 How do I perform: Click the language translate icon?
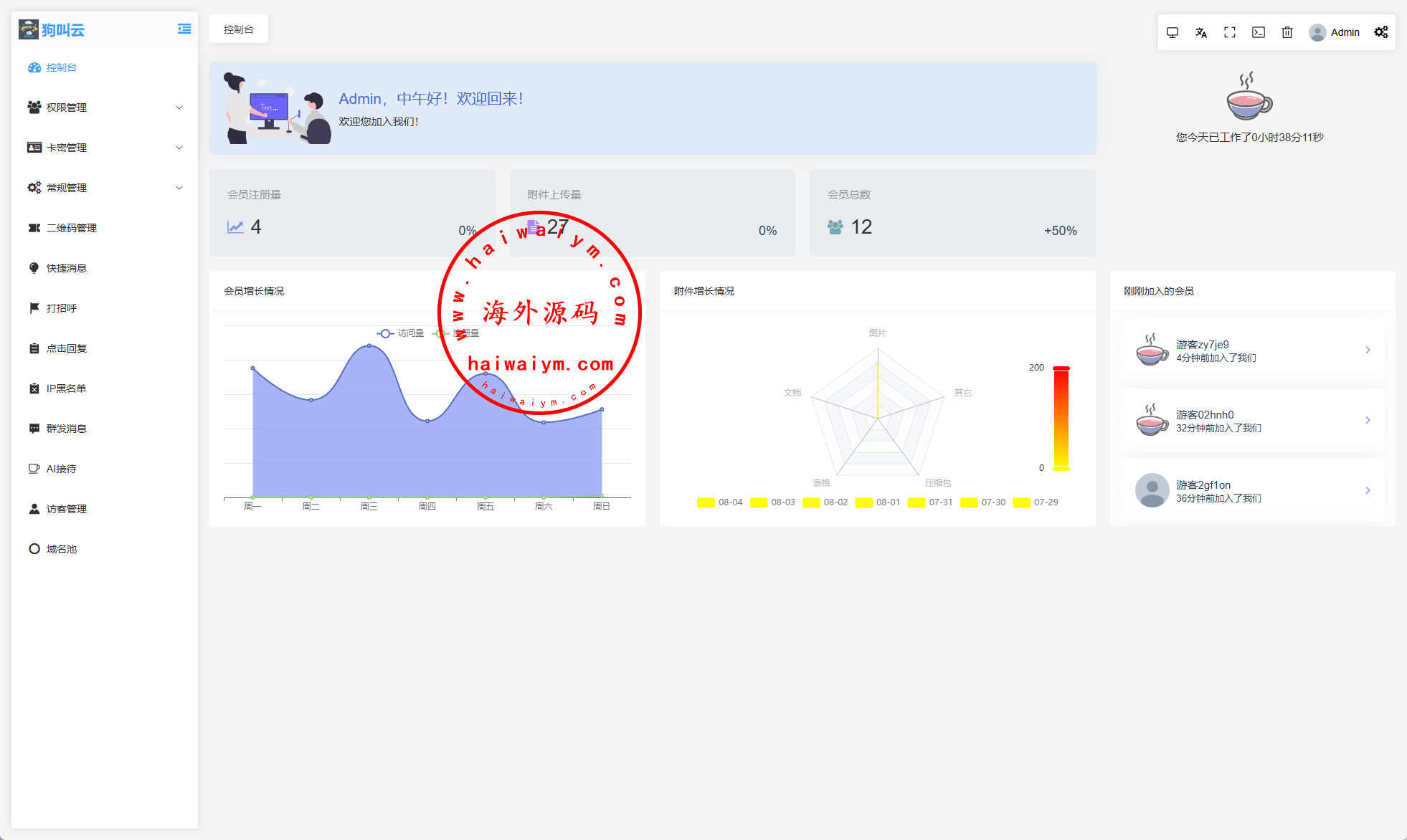(x=1201, y=32)
